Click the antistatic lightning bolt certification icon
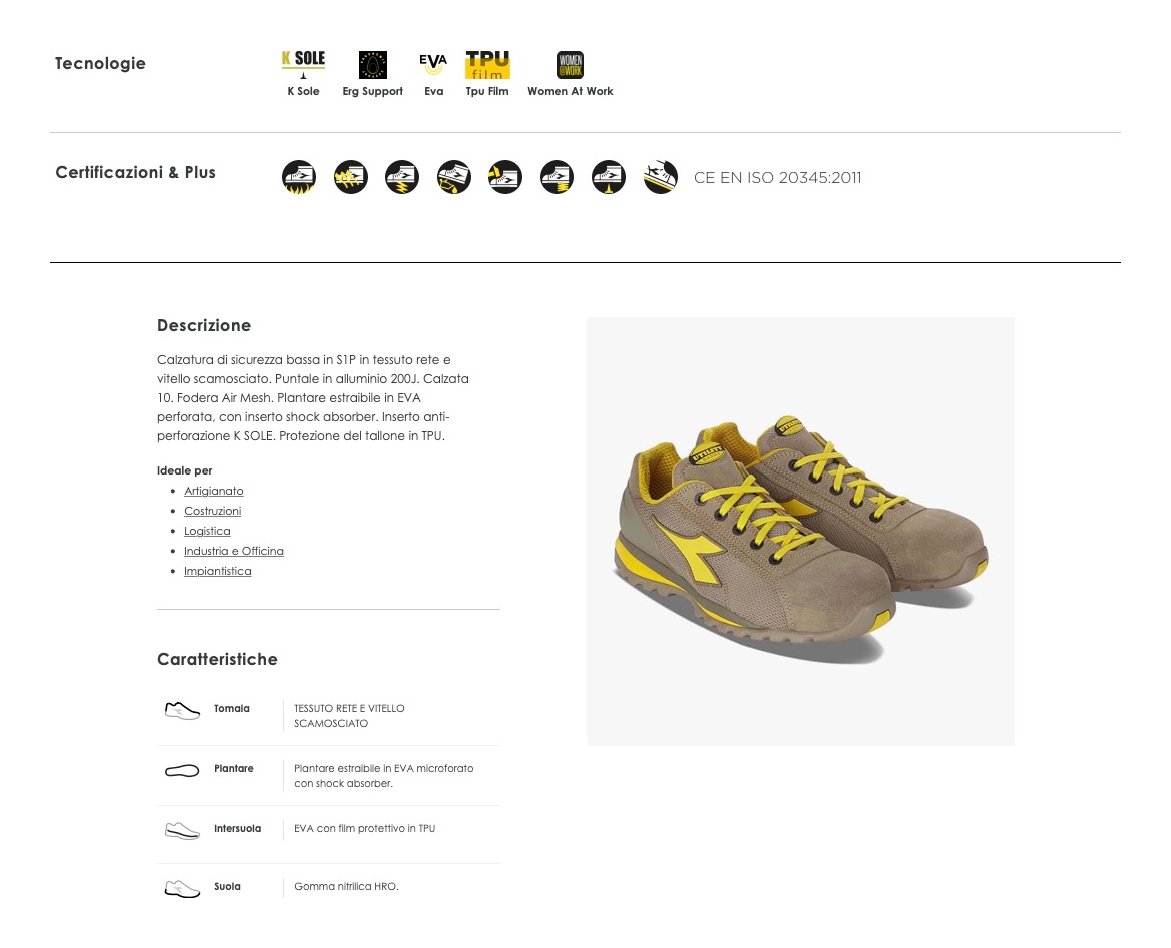The height and width of the screenshot is (948, 1171). point(402,178)
